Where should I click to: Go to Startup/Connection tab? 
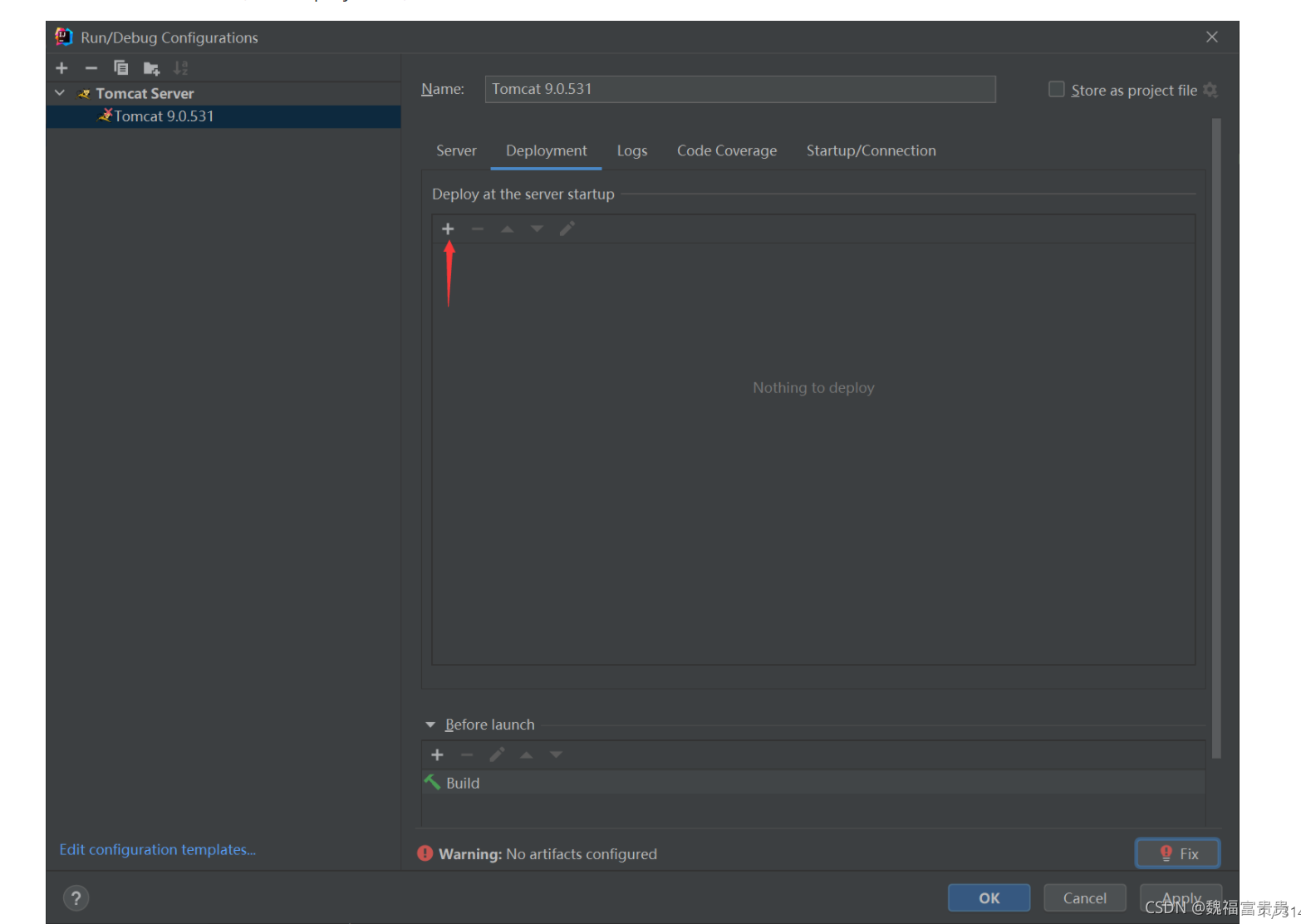(871, 150)
